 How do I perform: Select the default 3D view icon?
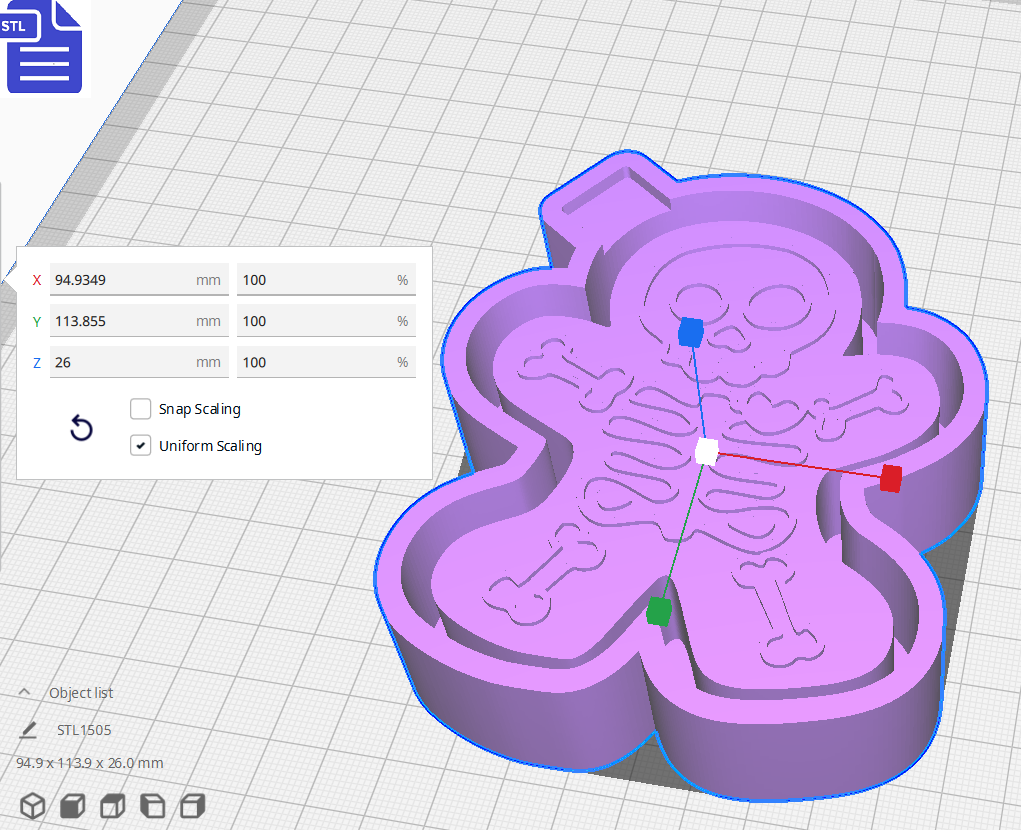point(33,805)
